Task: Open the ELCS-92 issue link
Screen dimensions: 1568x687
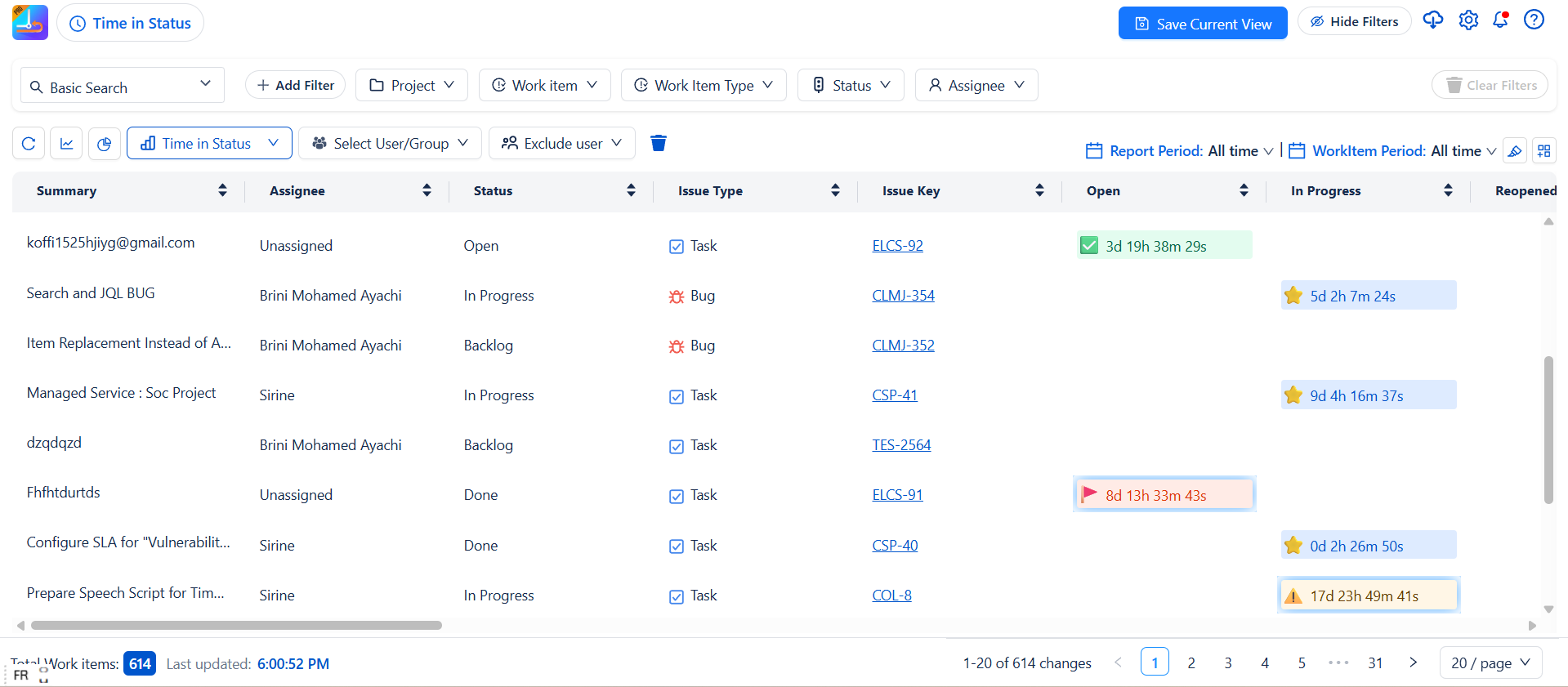Action: [897, 246]
